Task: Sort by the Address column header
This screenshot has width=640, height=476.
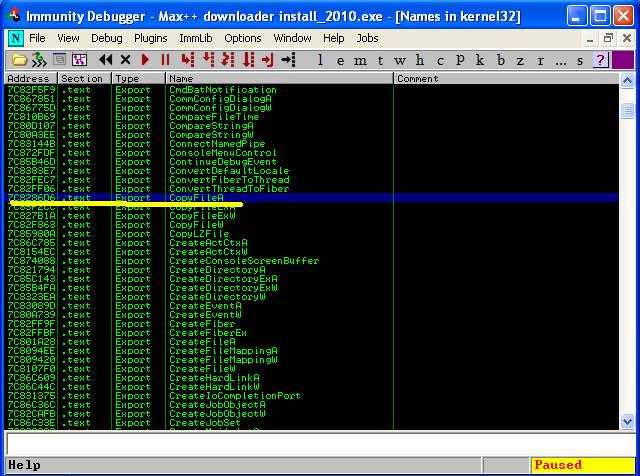Action: 31,78
